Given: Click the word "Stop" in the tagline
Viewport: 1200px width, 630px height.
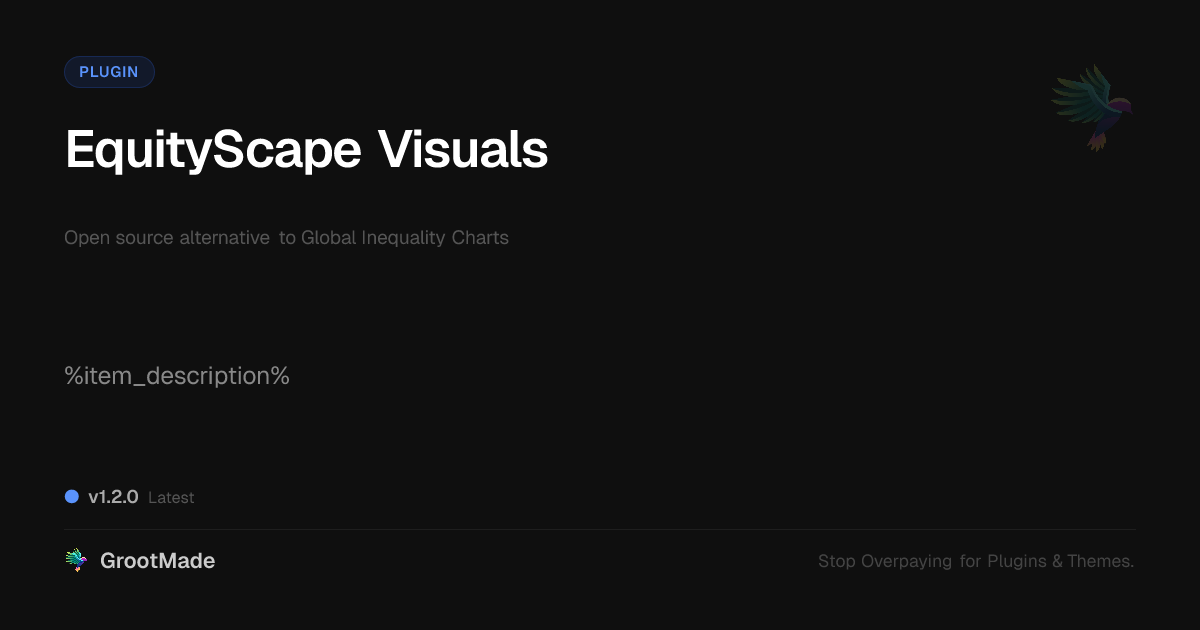Looking at the screenshot, I should tap(837, 562).
